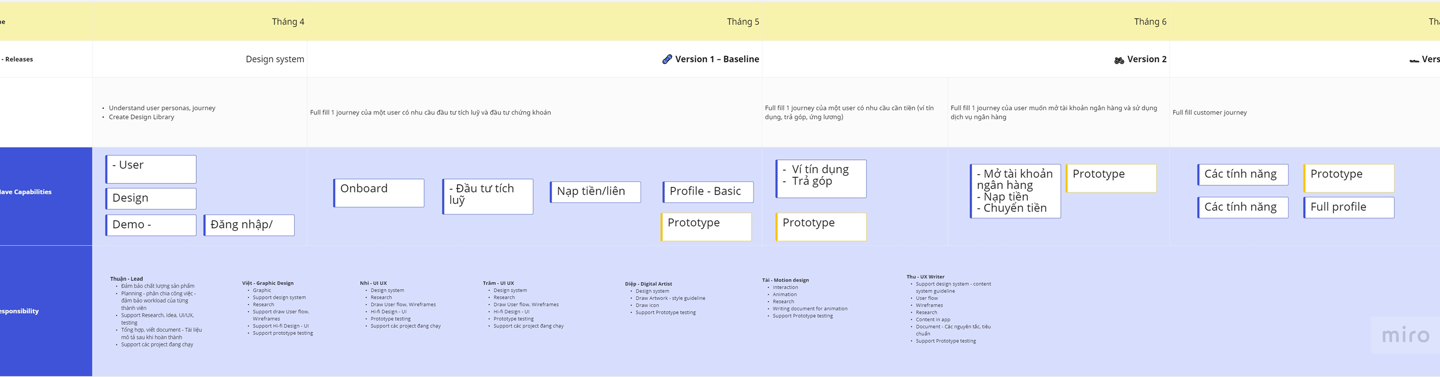Screen dimensions: 1440x377
Task: Select the Onboard card
Action: (x=379, y=193)
